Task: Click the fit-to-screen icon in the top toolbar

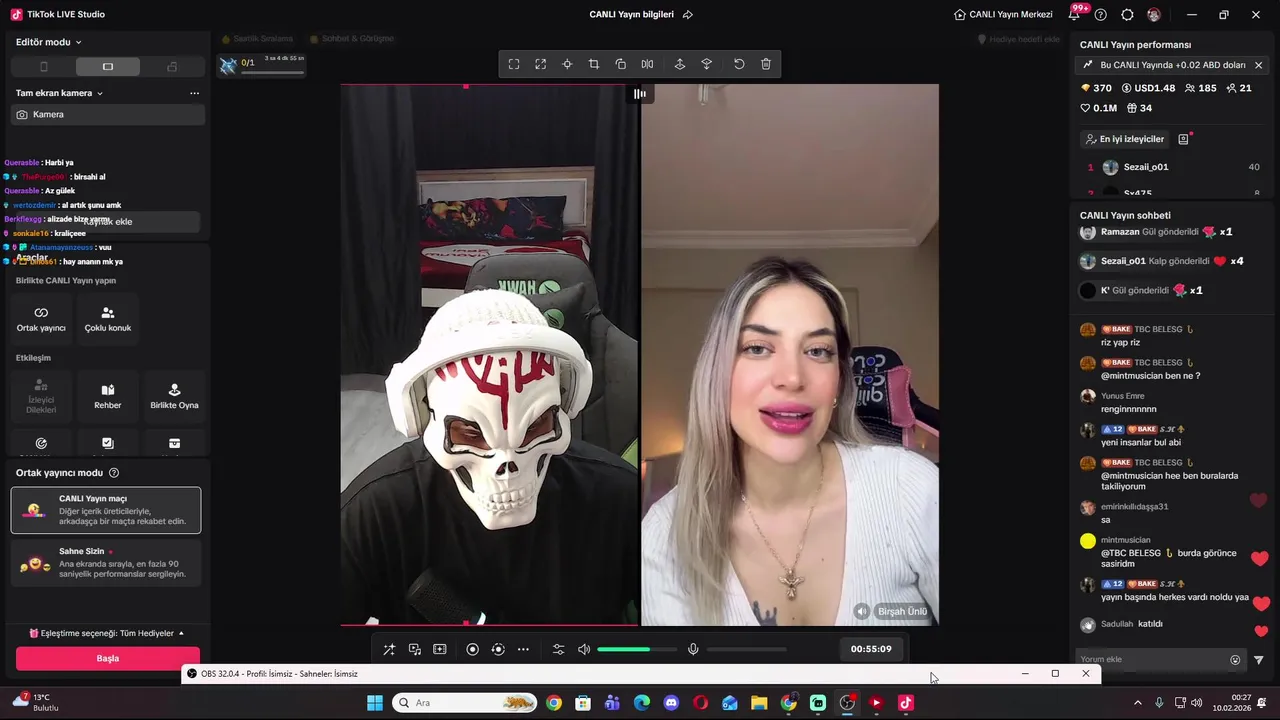Action: (514, 64)
